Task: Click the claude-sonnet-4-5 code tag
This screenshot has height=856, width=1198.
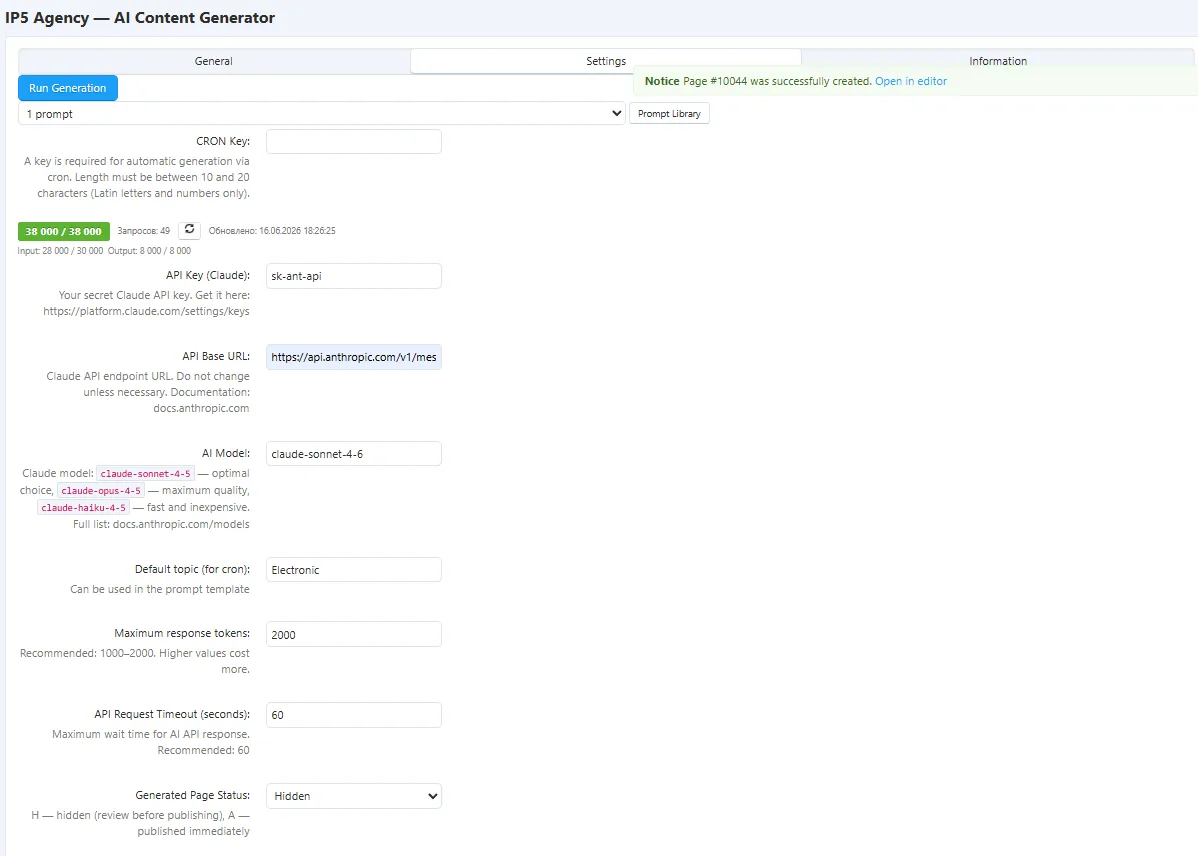Action: point(145,474)
